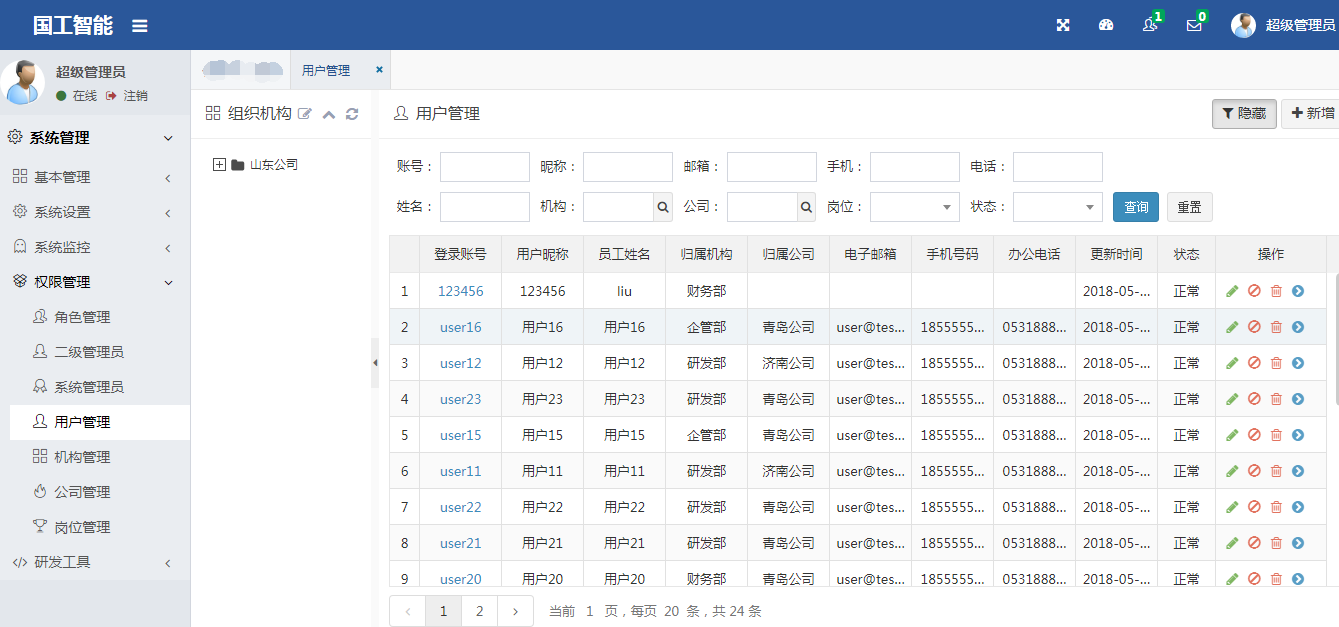The image size is (1339, 627).
Task: Open the user notifications bell icon
Action: point(1150,25)
